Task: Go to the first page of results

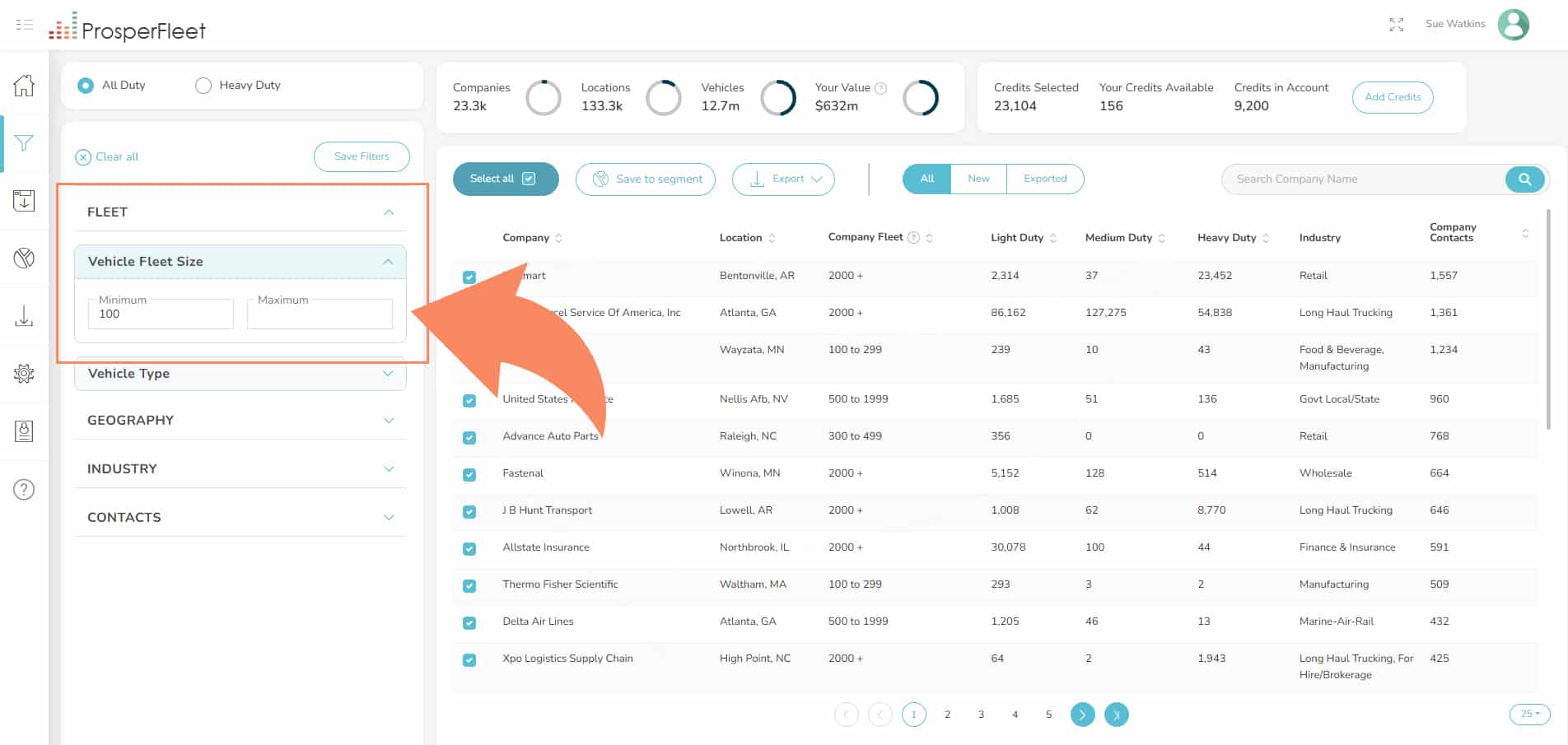Action: tap(847, 715)
